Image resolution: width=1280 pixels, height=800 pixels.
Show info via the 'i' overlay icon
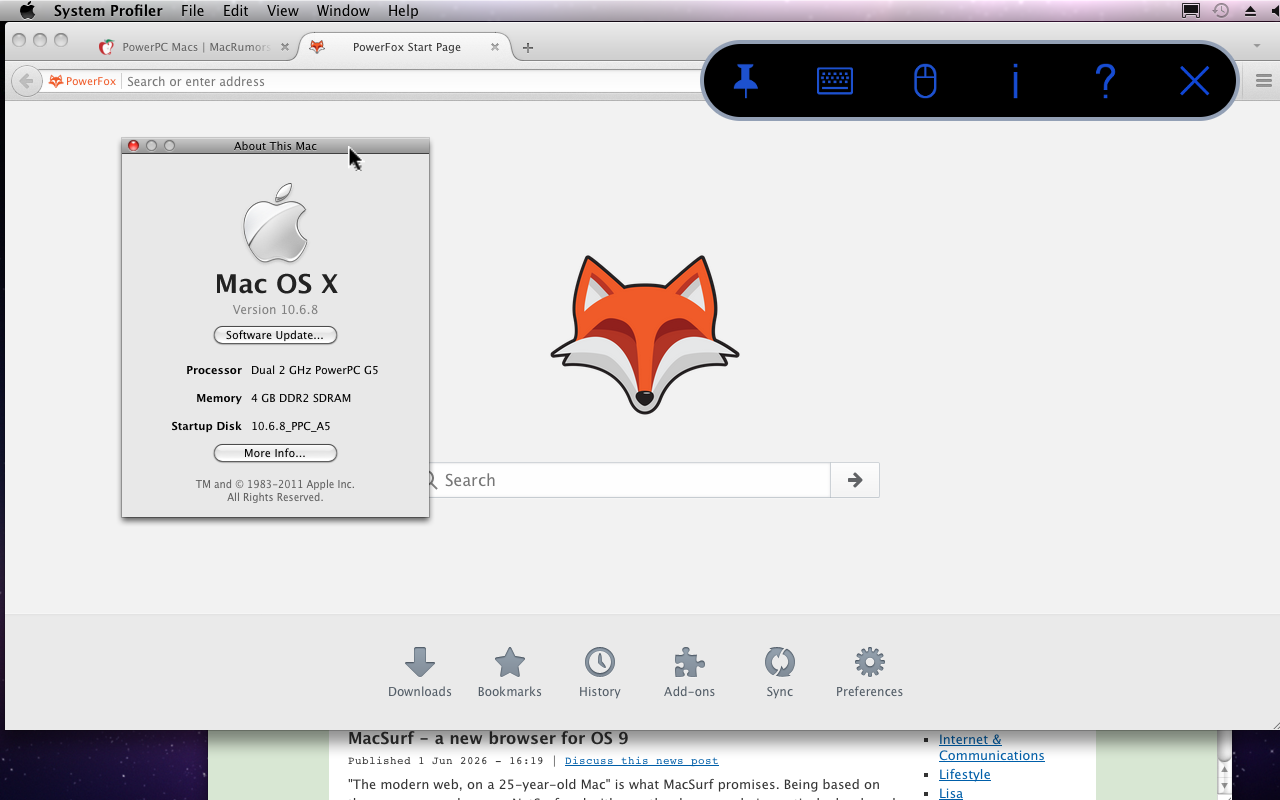(1015, 81)
